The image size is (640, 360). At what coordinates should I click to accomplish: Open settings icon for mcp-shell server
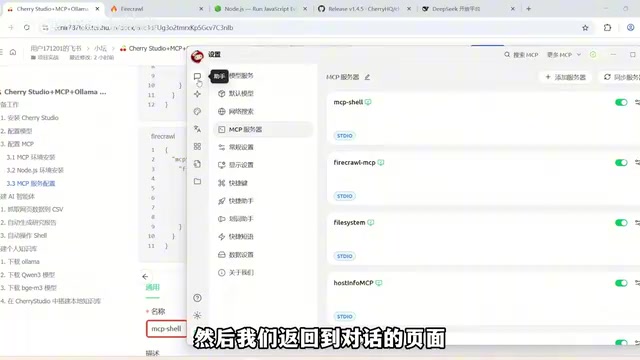click(x=637, y=102)
